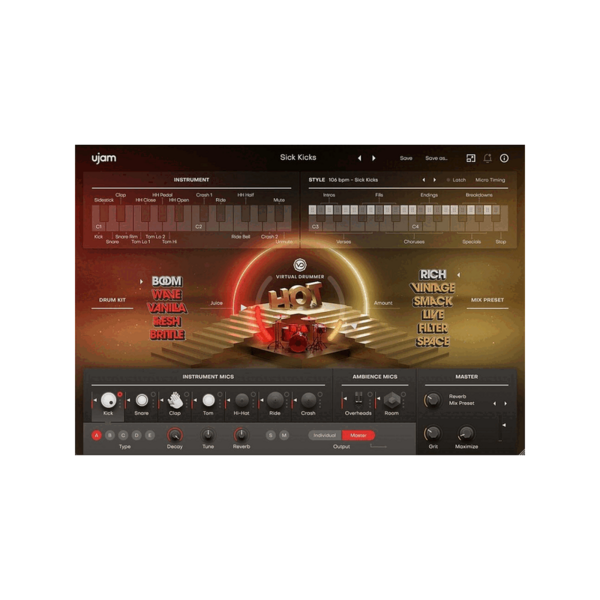The image size is (600, 600).
Task: Select the SPACE mix preset
Action: [433, 341]
